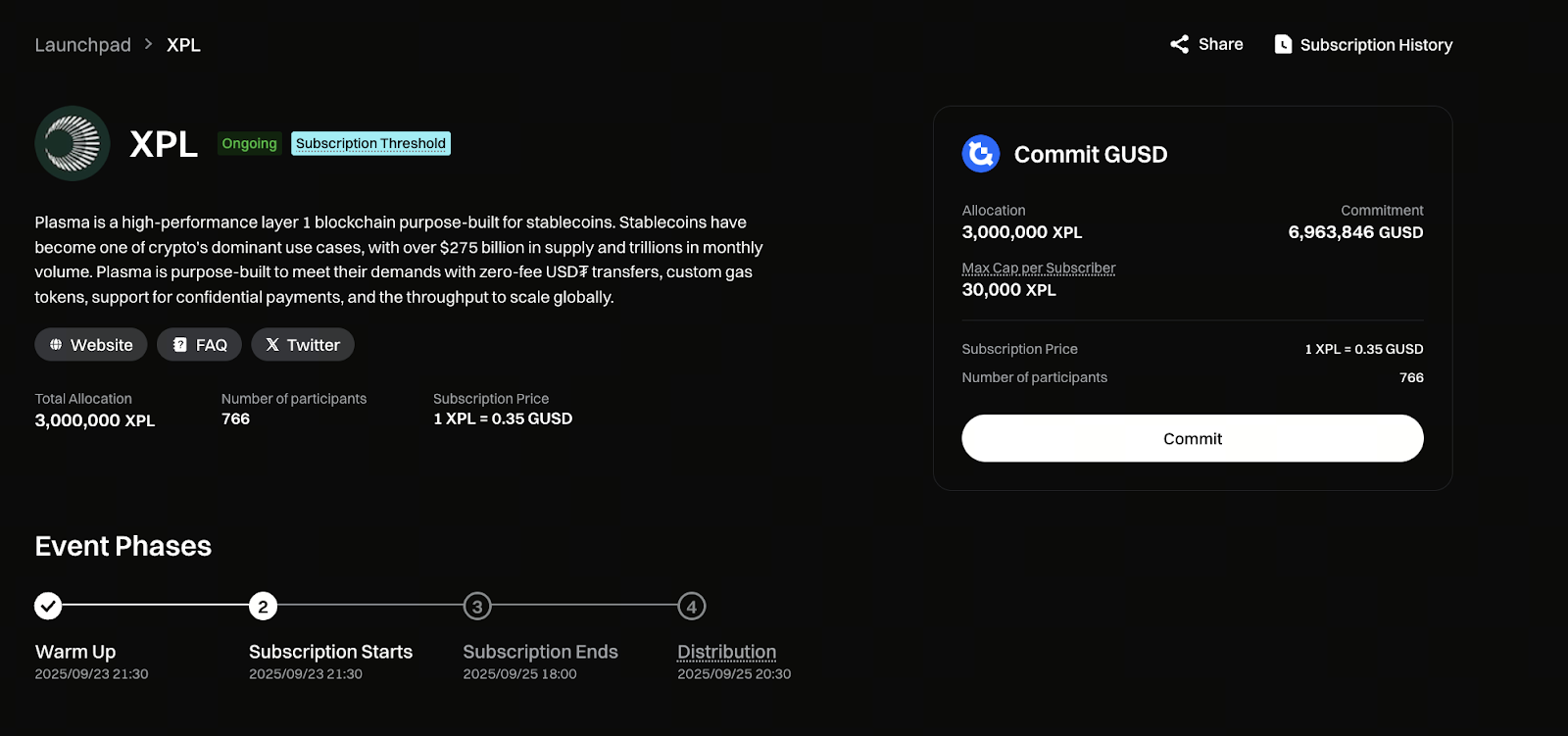
Task: Click the X logo on Twitter button
Action: click(272, 345)
